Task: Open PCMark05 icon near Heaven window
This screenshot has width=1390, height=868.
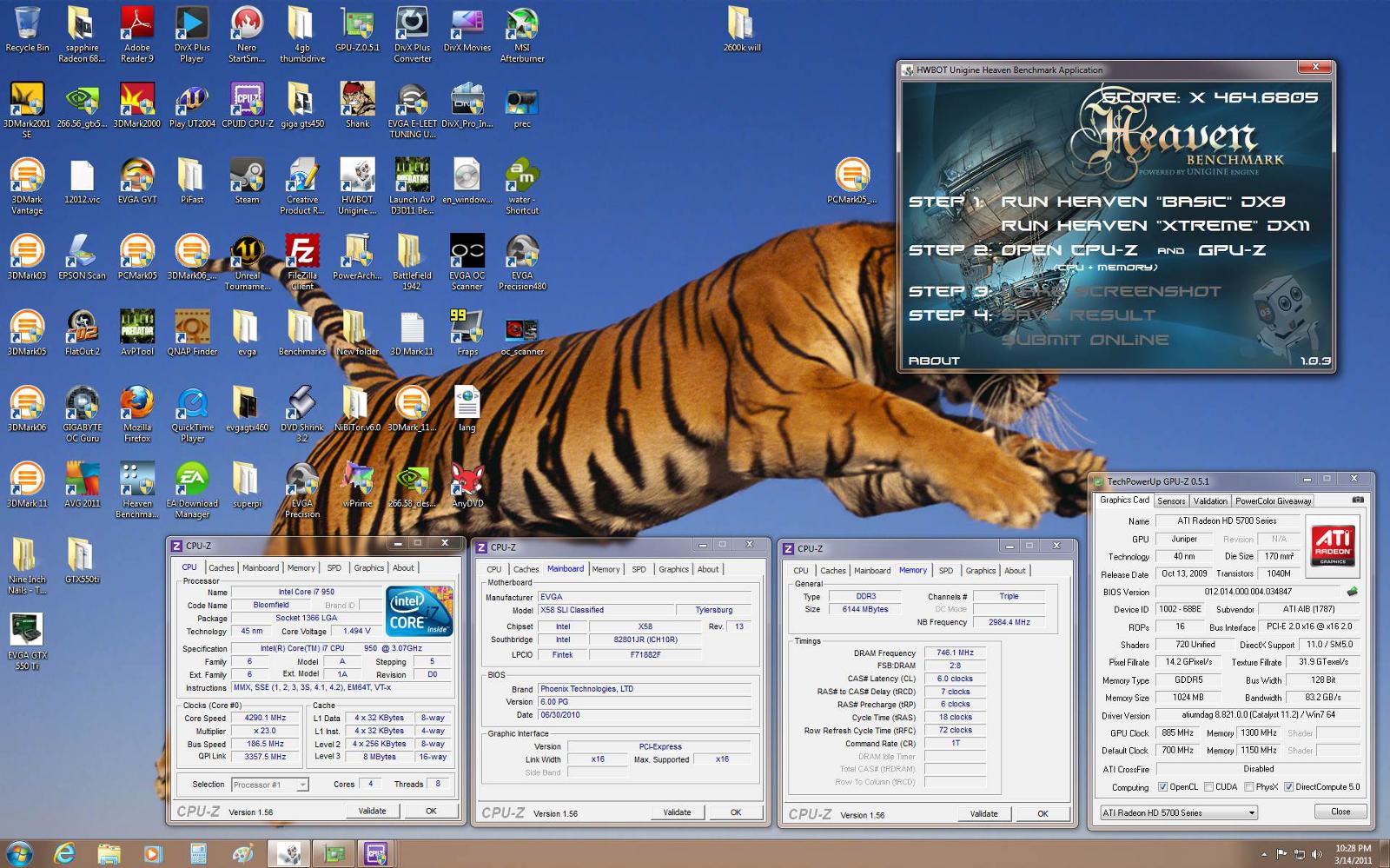Action: [851, 181]
